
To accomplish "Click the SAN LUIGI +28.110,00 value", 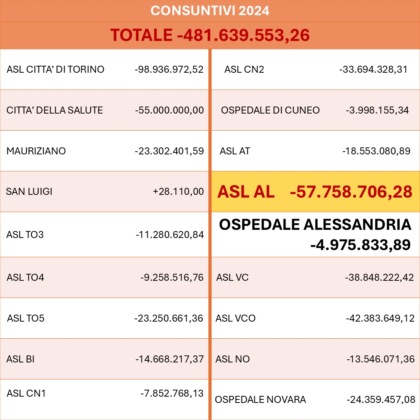I will [x=178, y=192].
